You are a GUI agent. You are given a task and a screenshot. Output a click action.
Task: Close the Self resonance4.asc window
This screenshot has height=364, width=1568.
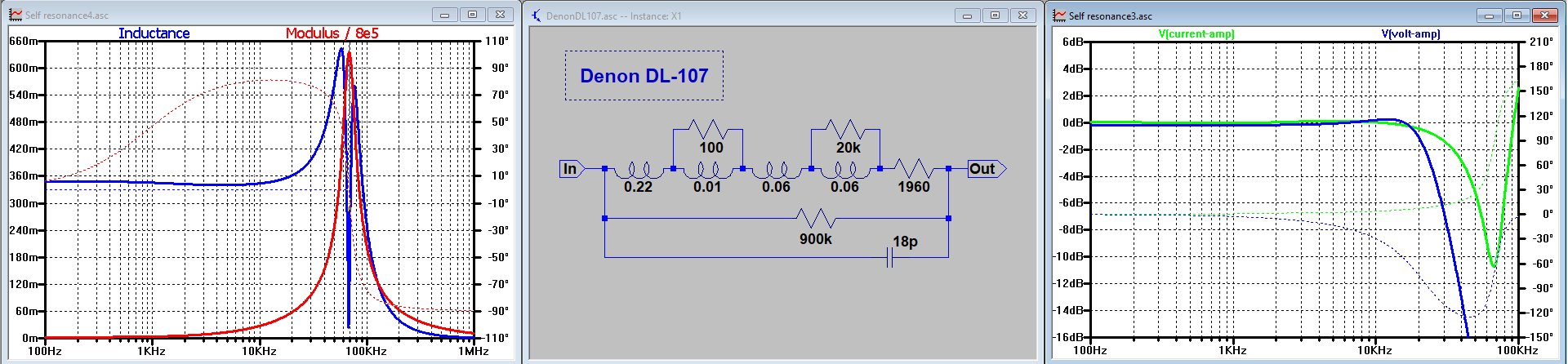[500, 15]
